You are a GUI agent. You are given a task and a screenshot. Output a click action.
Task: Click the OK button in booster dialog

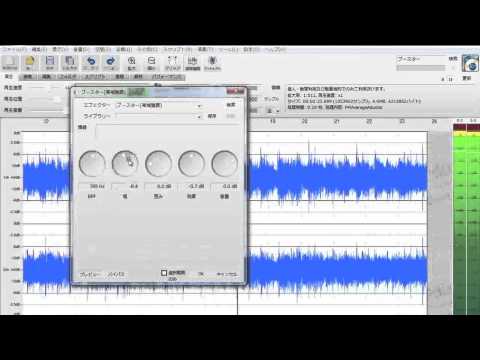pyautogui.click(x=201, y=274)
